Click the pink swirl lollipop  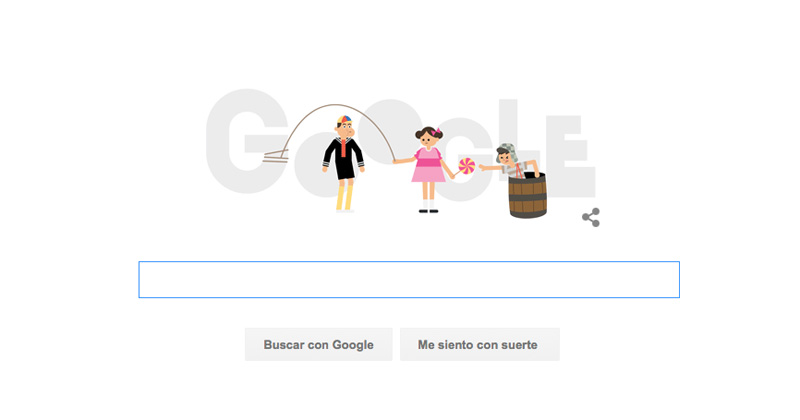[x=466, y=166]
